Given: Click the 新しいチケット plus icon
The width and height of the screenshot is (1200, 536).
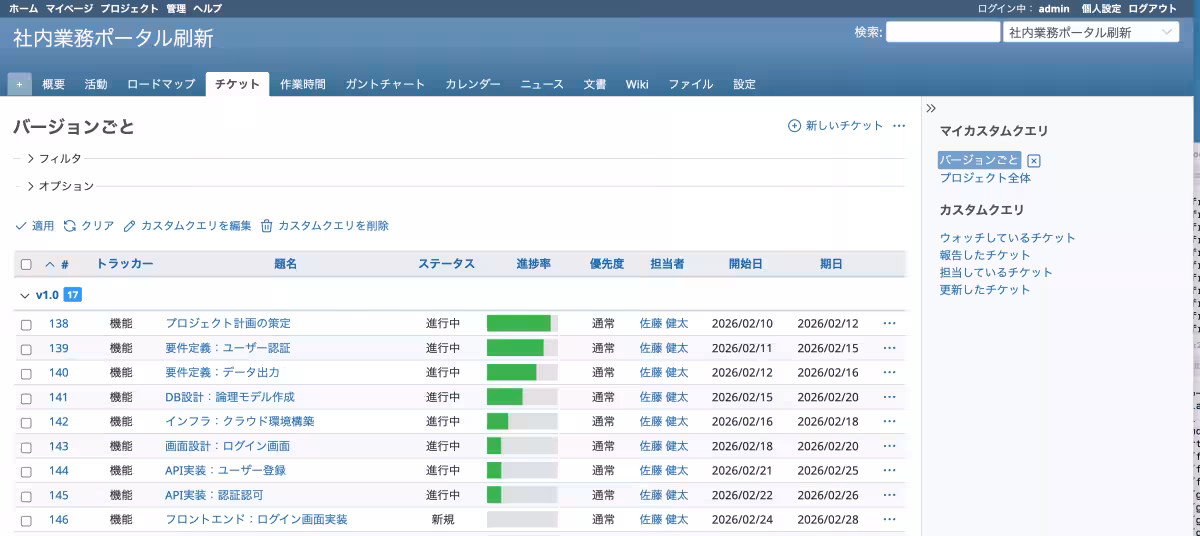Looking at the screenshot, I should click(x=794, y=126).
